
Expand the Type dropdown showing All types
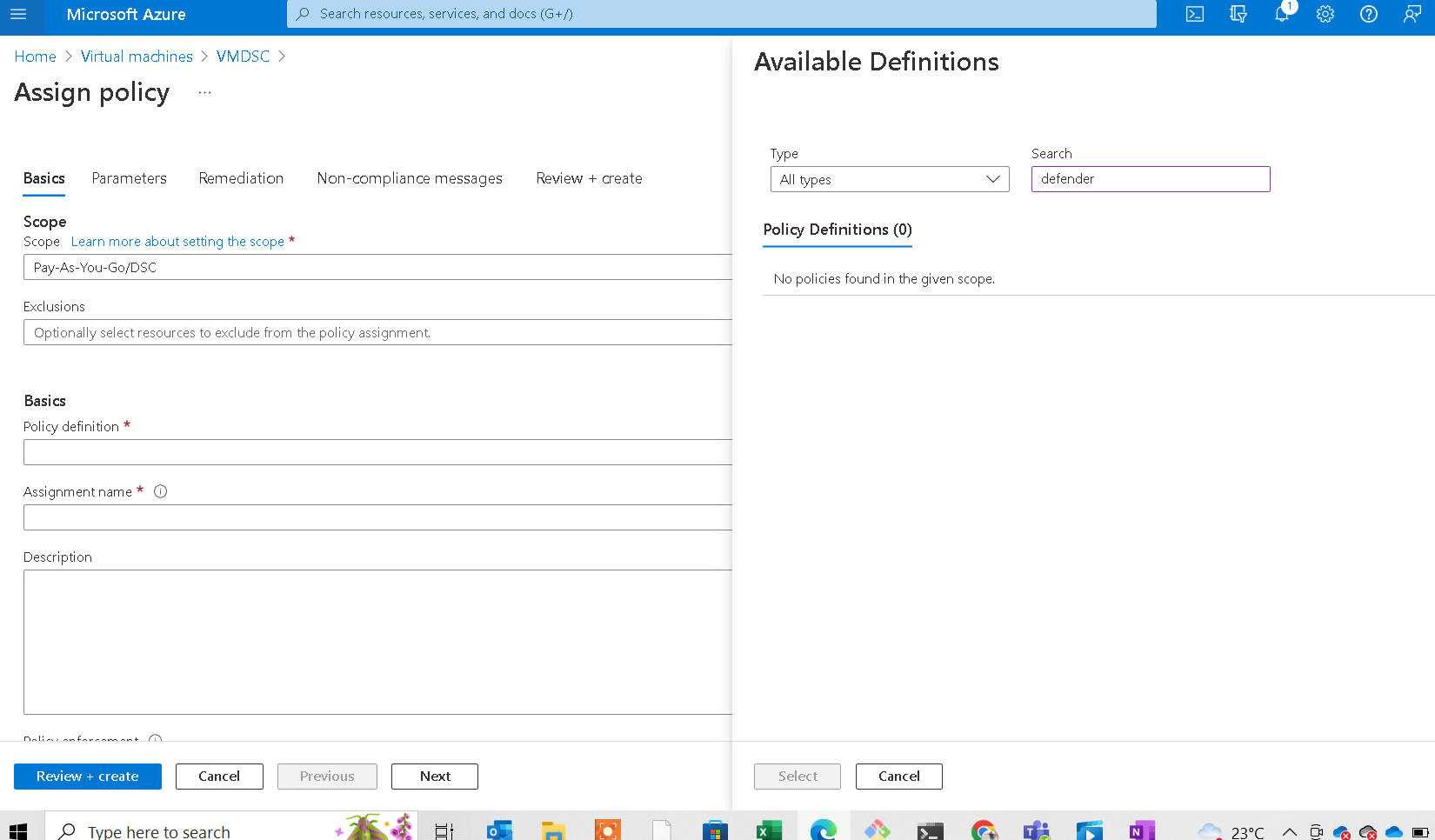point(890,179)
